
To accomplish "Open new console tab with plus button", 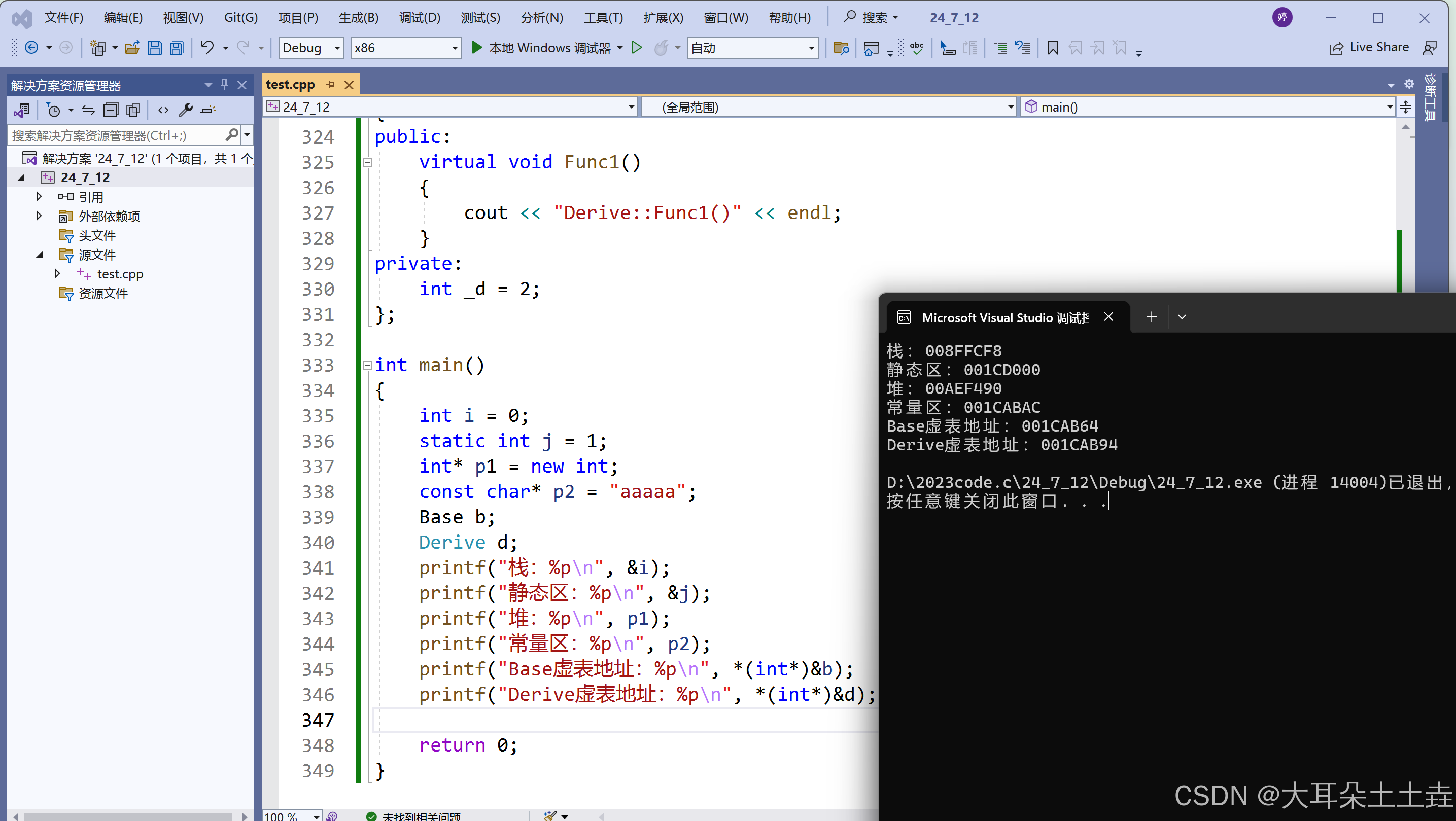I will coord(1151,317).
